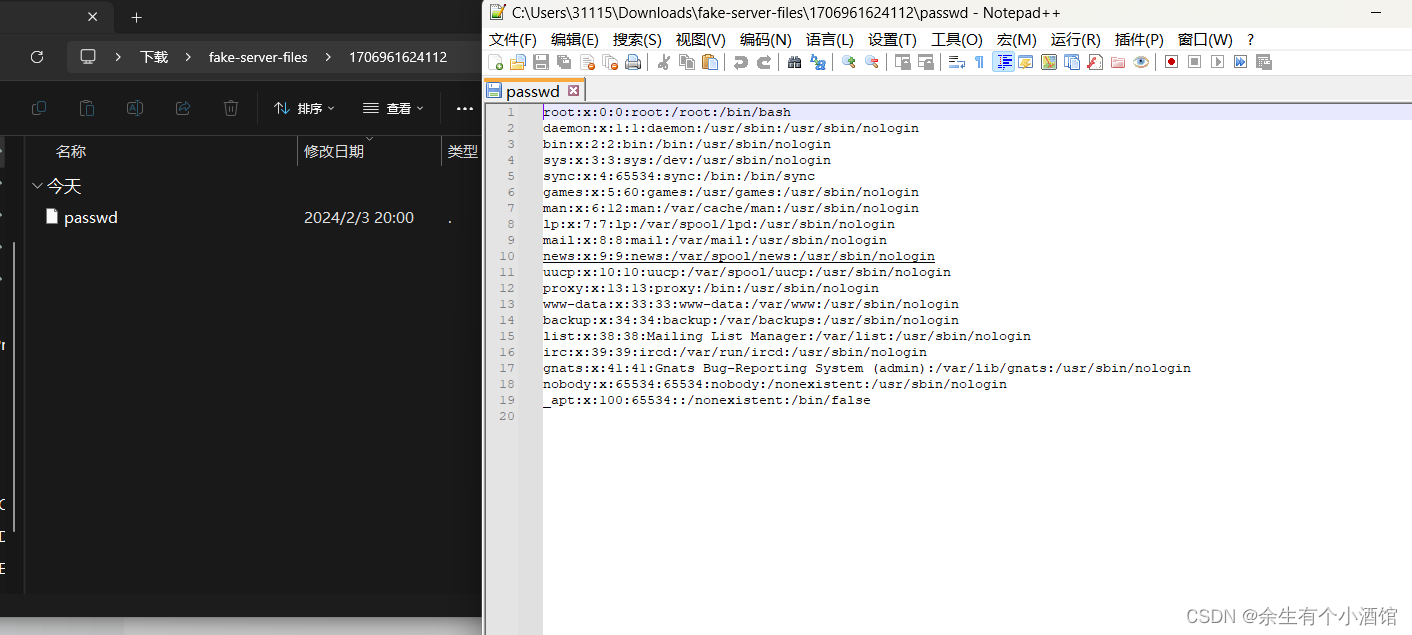This screenshot has height=635, width=1412.
Task: Expand chevron before 下载 in address bar
Action: [118, 57]
